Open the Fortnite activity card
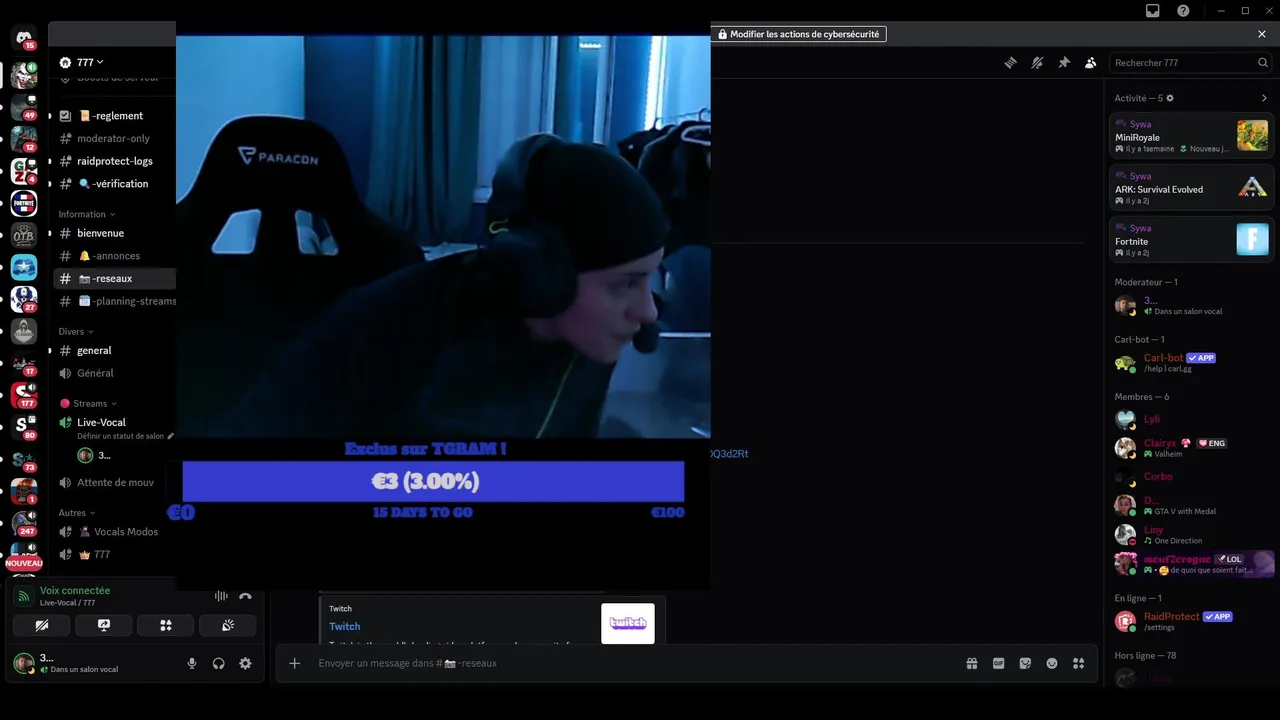The height and width of the screenshot is (720, 1280). (x=1192, y=239)
